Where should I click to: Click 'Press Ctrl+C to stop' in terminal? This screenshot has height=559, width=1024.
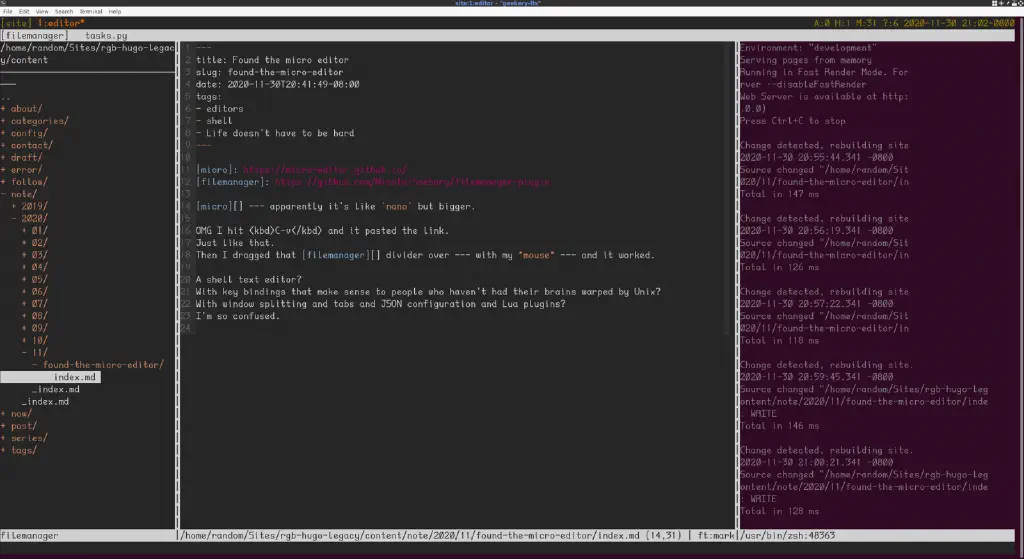point(793,121)
